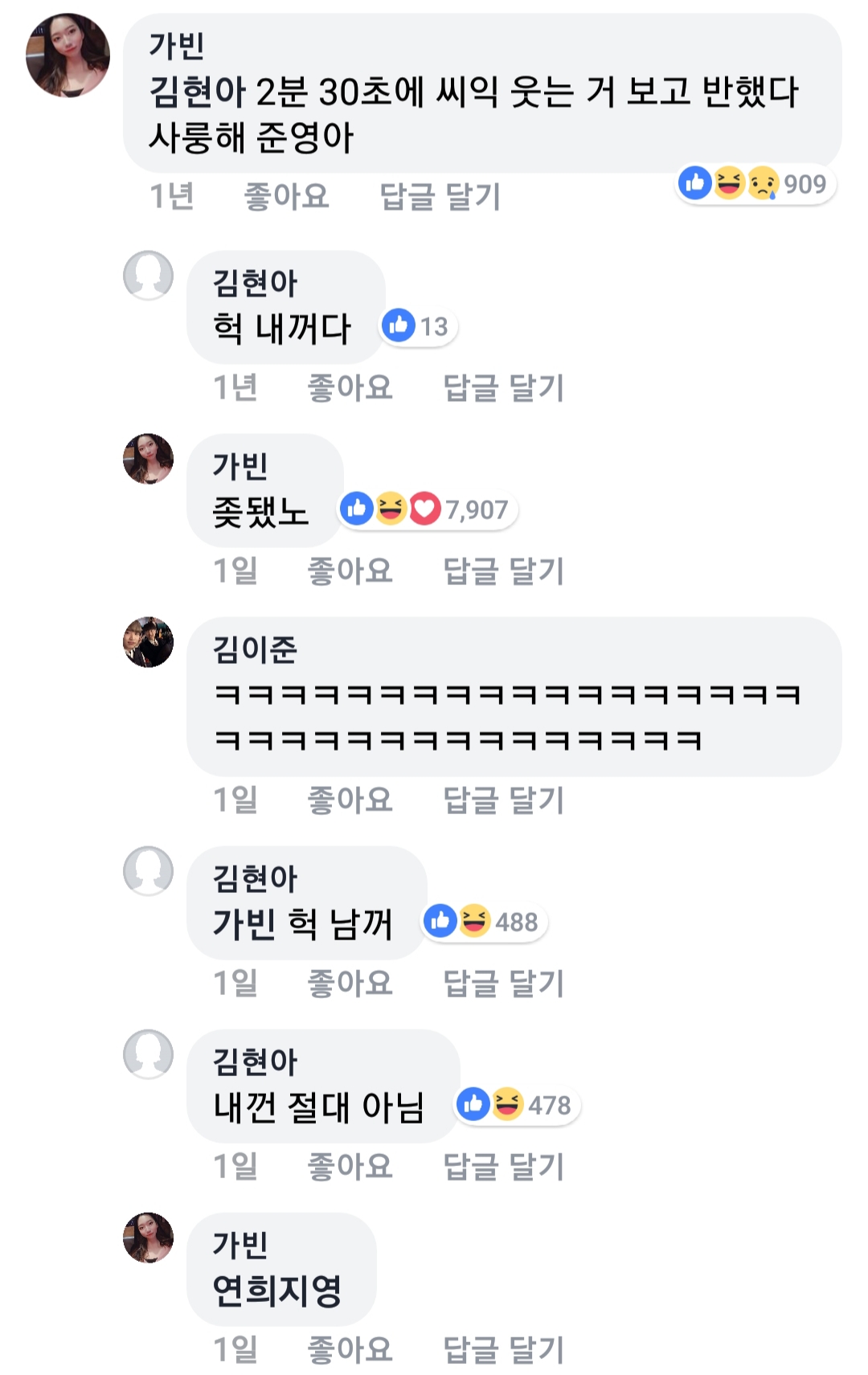
Task: Like the '가빈 헉 남꺼' reply
Action: click(x=350, y=983)
